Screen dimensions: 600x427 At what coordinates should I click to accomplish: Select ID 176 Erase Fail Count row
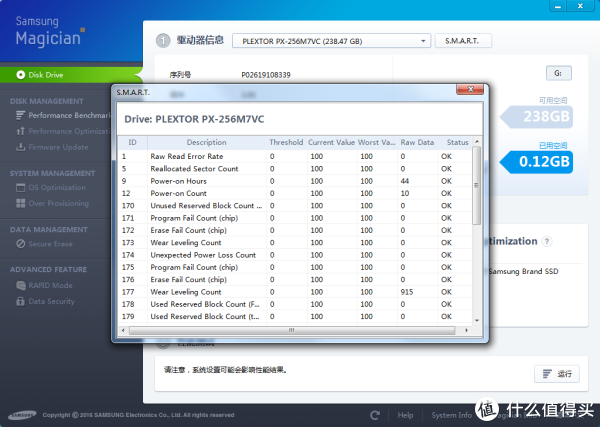(295, 279)
